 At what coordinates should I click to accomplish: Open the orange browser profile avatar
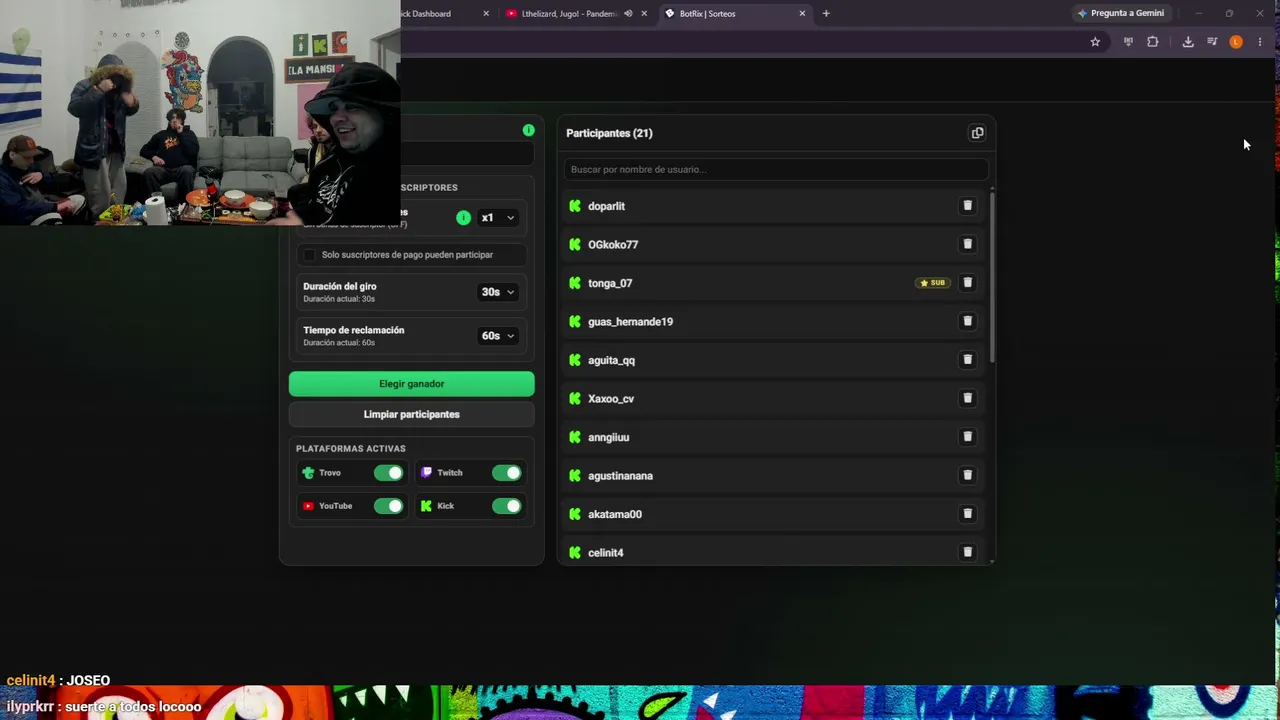coord(1236,42)
